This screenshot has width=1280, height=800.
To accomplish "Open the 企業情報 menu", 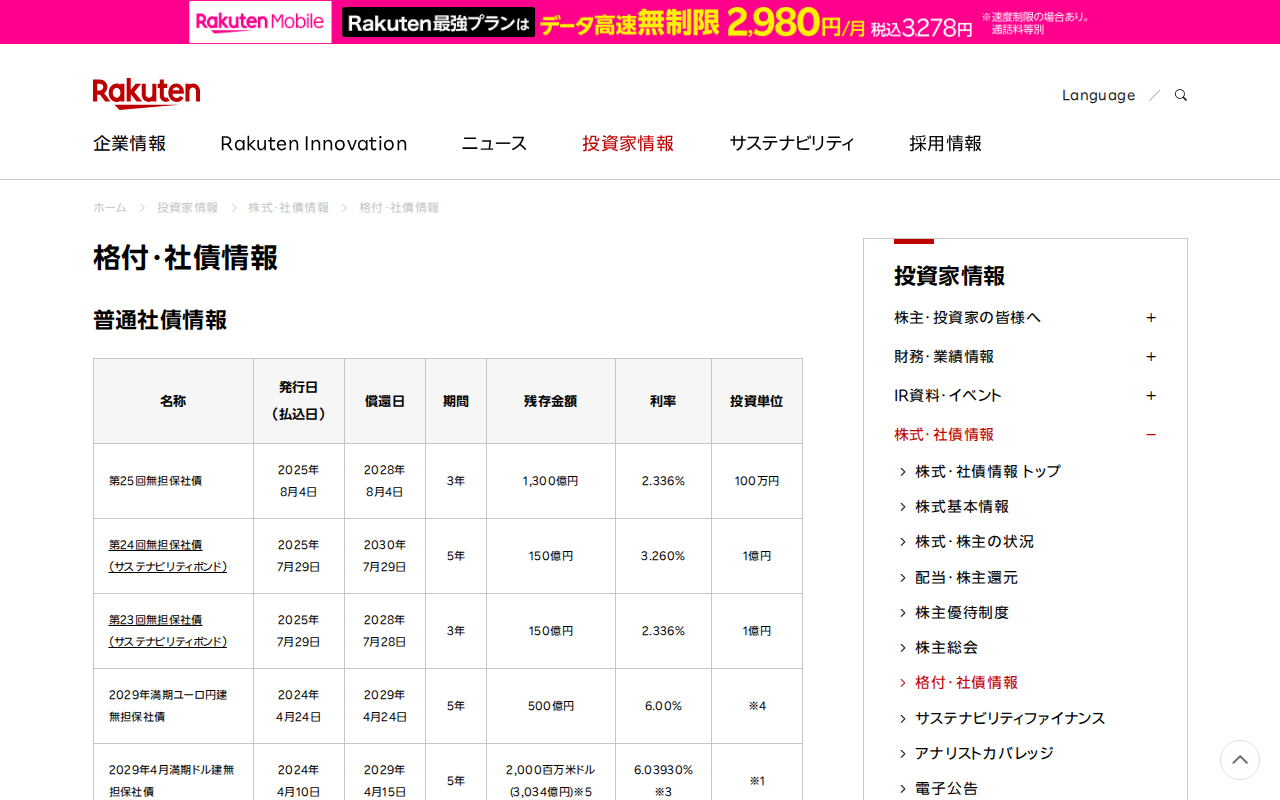I will click(x=129, y=143).
